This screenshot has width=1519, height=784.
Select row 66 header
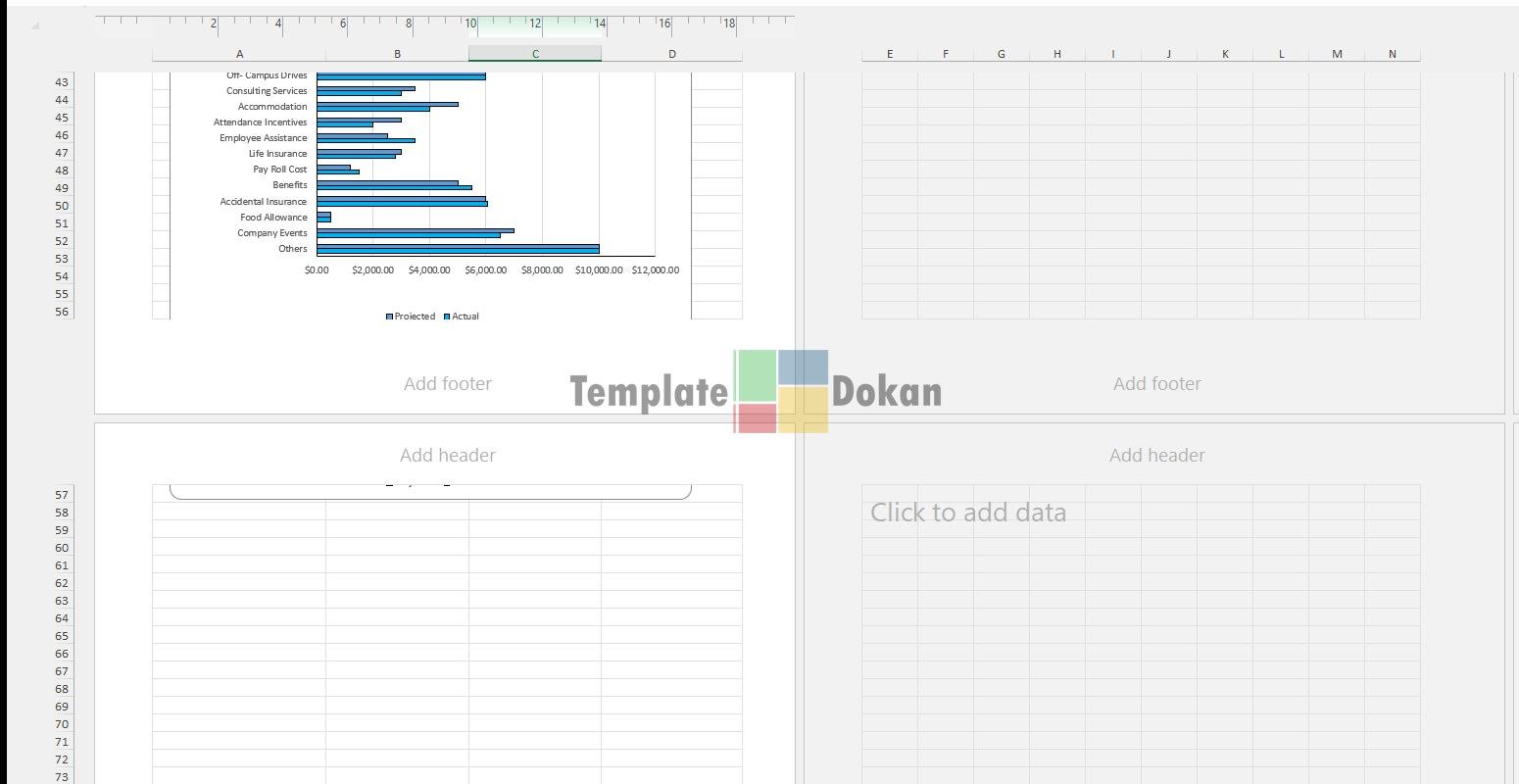pos(63,654)
